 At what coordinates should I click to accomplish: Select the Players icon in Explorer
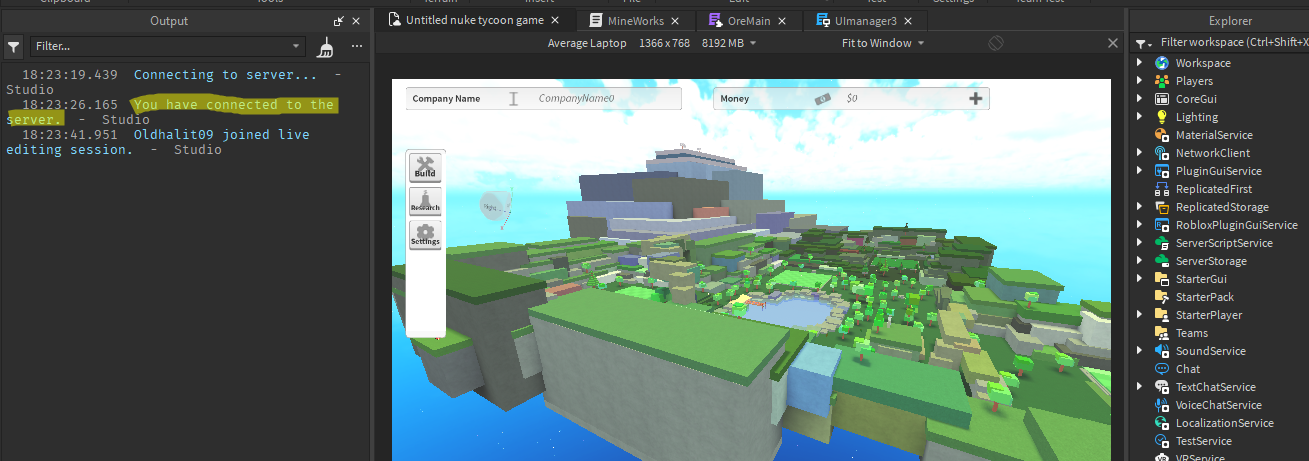click(x=1162, y=81)
